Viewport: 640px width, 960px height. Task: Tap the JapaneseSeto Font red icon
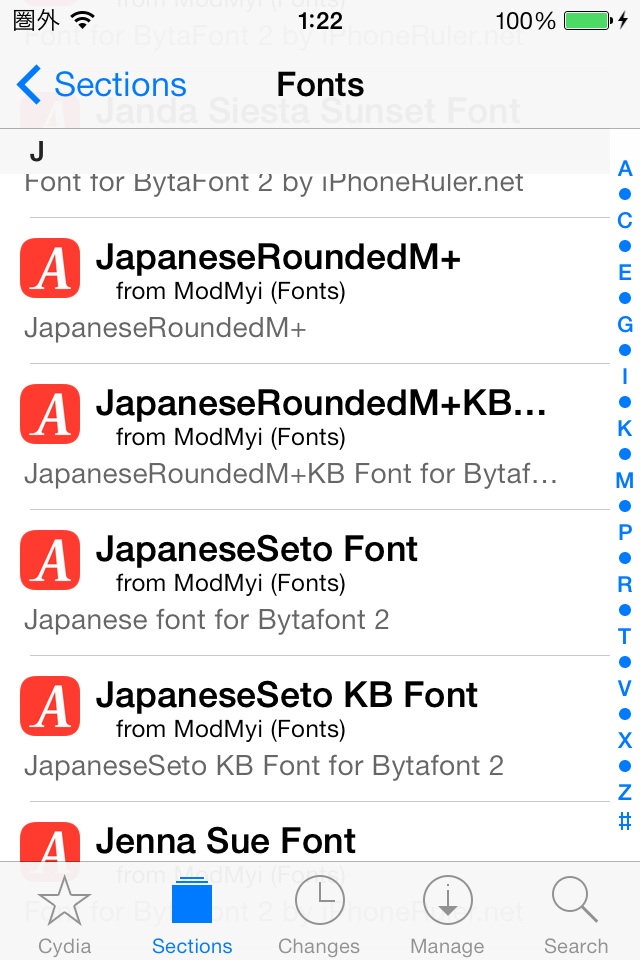[50, 560]
